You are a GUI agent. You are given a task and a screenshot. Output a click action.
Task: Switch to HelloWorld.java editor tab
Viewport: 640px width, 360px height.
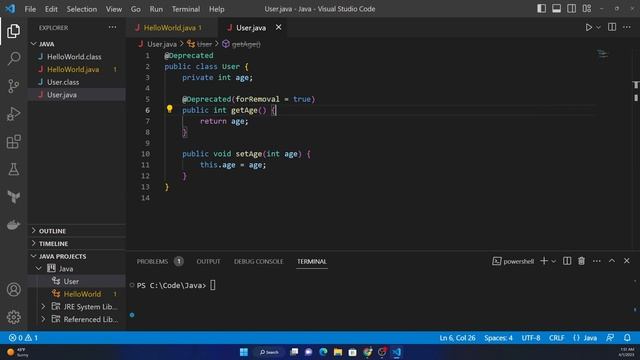172,28
